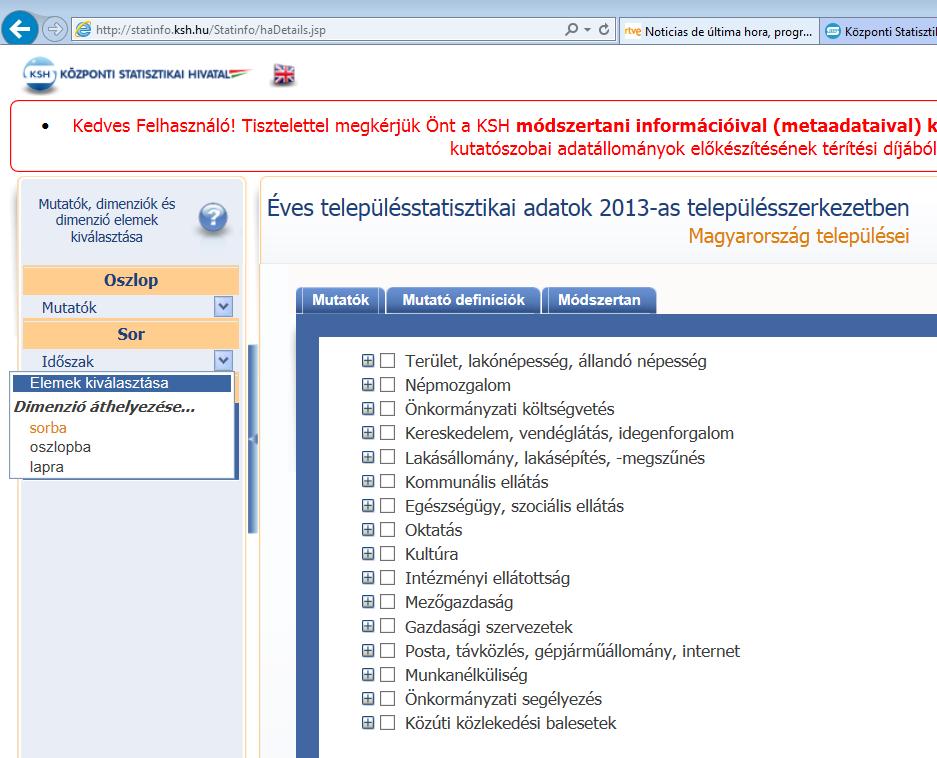Move dimension to page with lapra
This screenshot has width=937, height=758.
click(47, 467)
